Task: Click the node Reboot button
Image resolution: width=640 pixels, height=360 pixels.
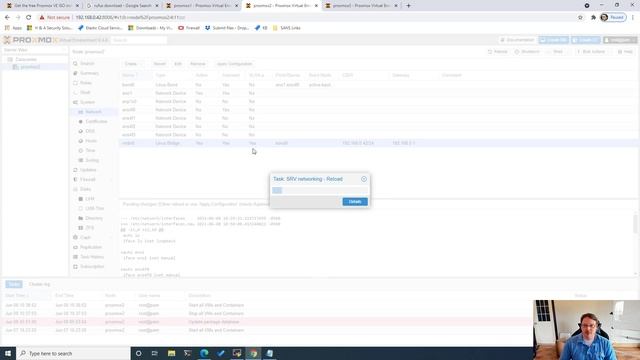Action: [498, 52]
